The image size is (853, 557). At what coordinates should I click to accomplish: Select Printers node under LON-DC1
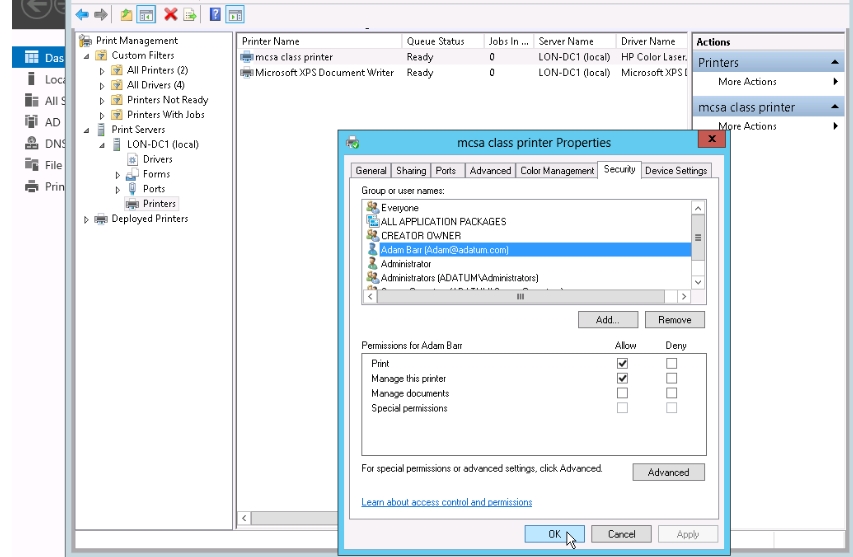tap(159, 203)
